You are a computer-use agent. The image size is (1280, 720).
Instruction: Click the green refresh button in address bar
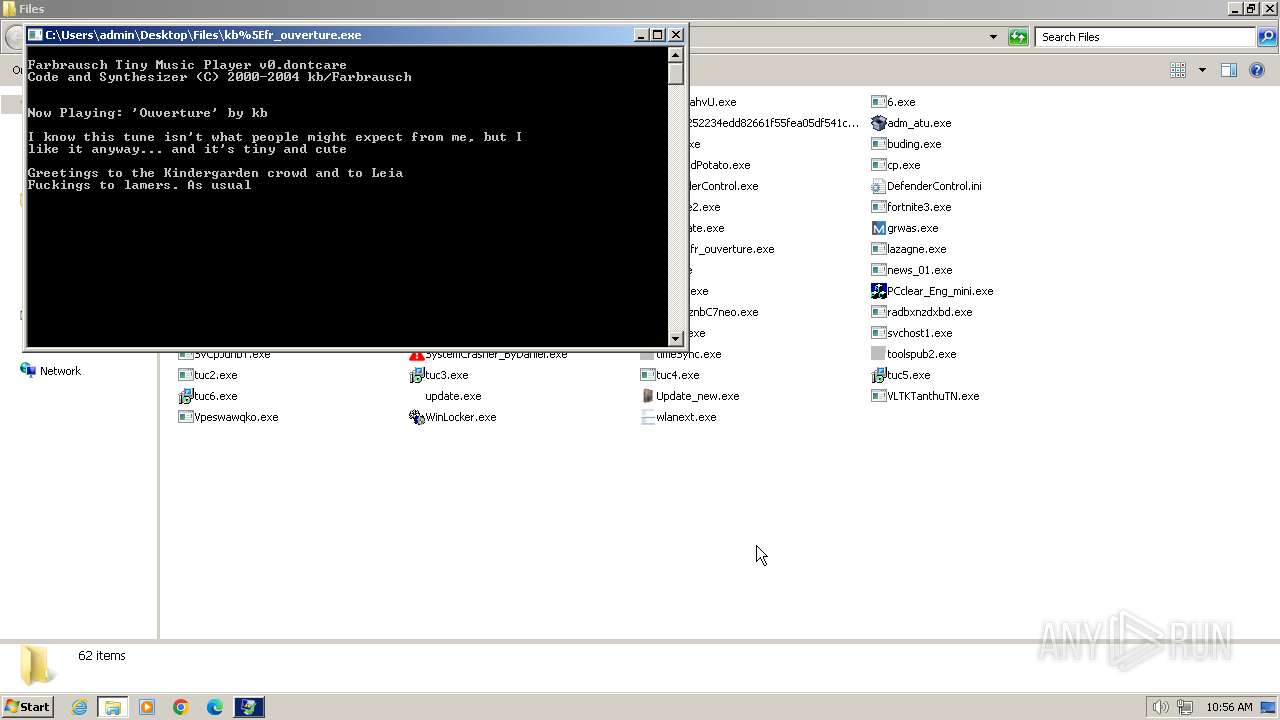point(1018,37)
